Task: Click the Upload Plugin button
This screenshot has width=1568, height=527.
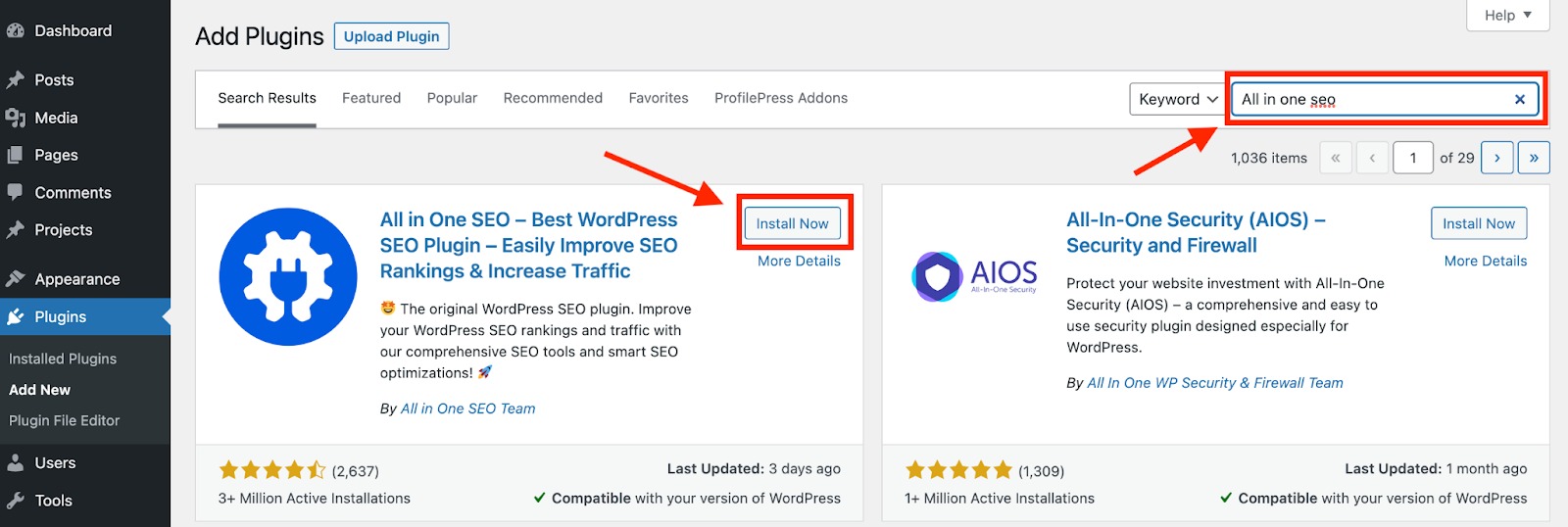Action: pos(391,36)
